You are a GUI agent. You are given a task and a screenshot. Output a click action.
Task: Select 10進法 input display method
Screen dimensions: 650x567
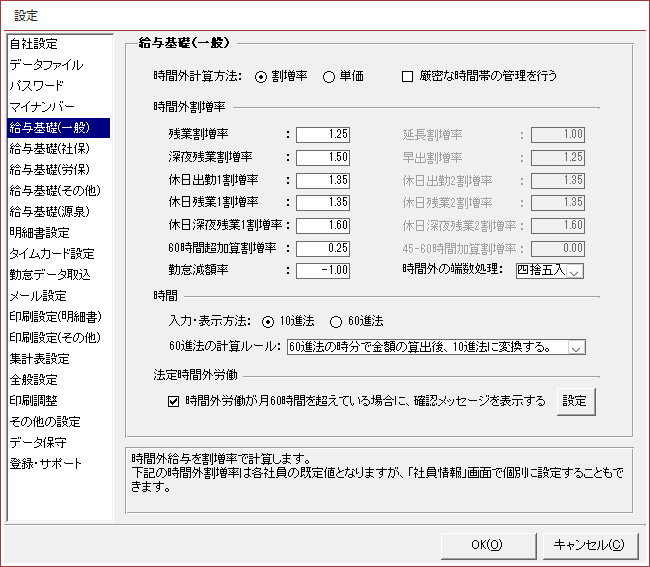click(x=267, y=322)
